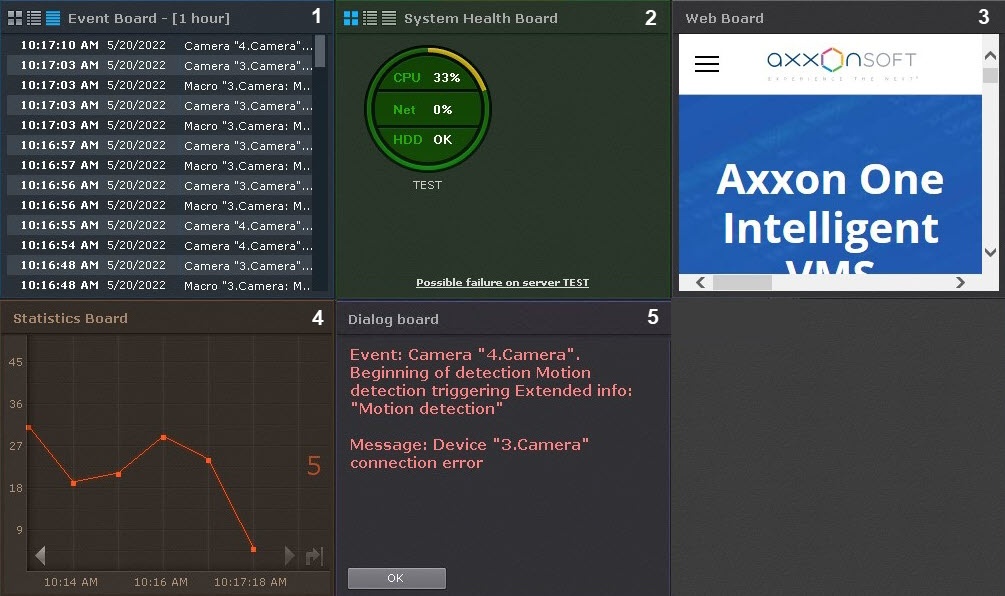Click the CPU 33% indicator
Viewport: 1005px width, 596px height.
point(427,78)
